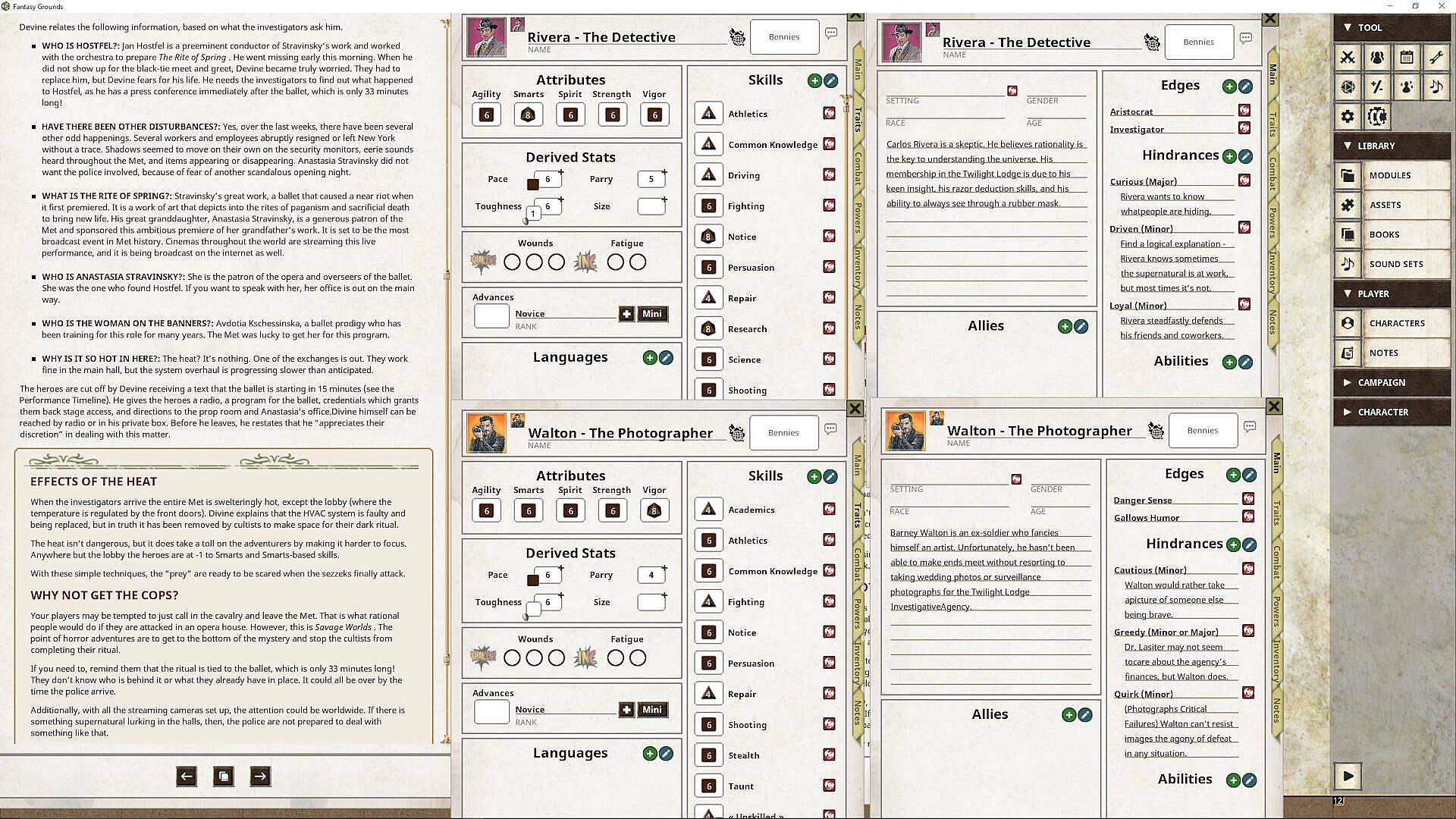Click Mini button on Walton's Advances
The height and width of the screenshot is (819, 1456).
coord(652,710)
